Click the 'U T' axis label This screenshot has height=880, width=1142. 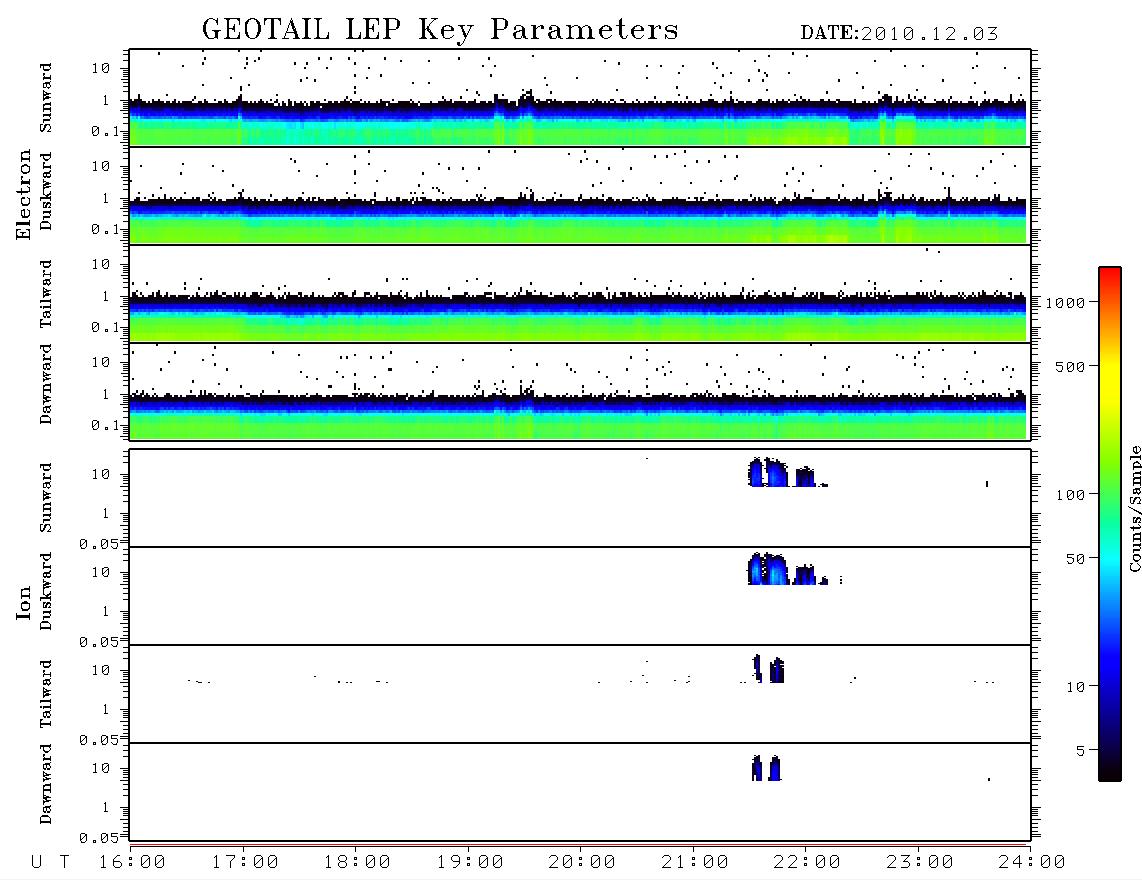point(50,862)
